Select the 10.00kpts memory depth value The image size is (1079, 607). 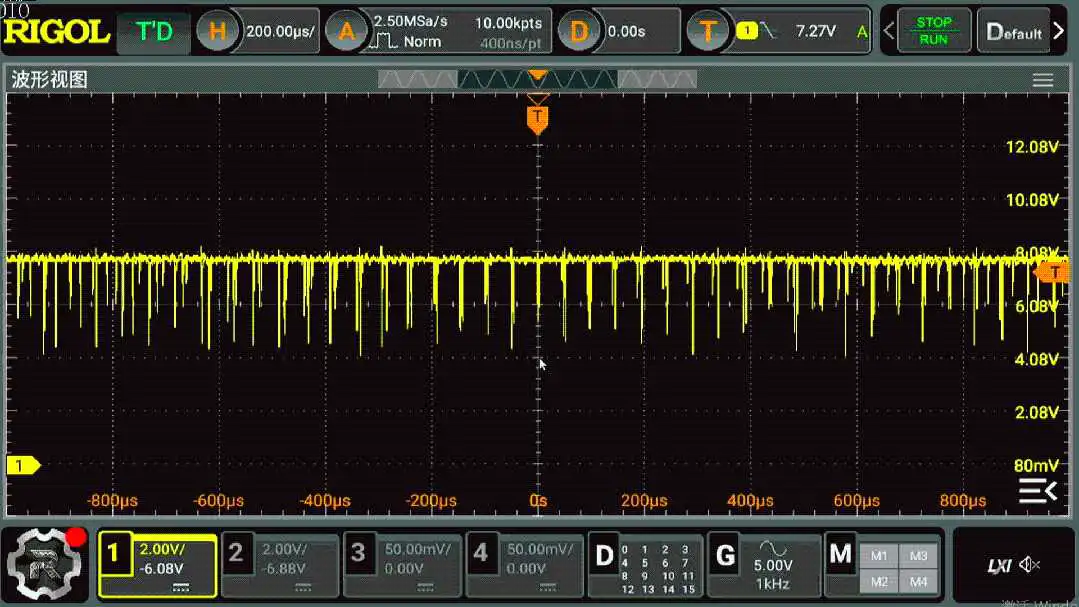point(509,23)
